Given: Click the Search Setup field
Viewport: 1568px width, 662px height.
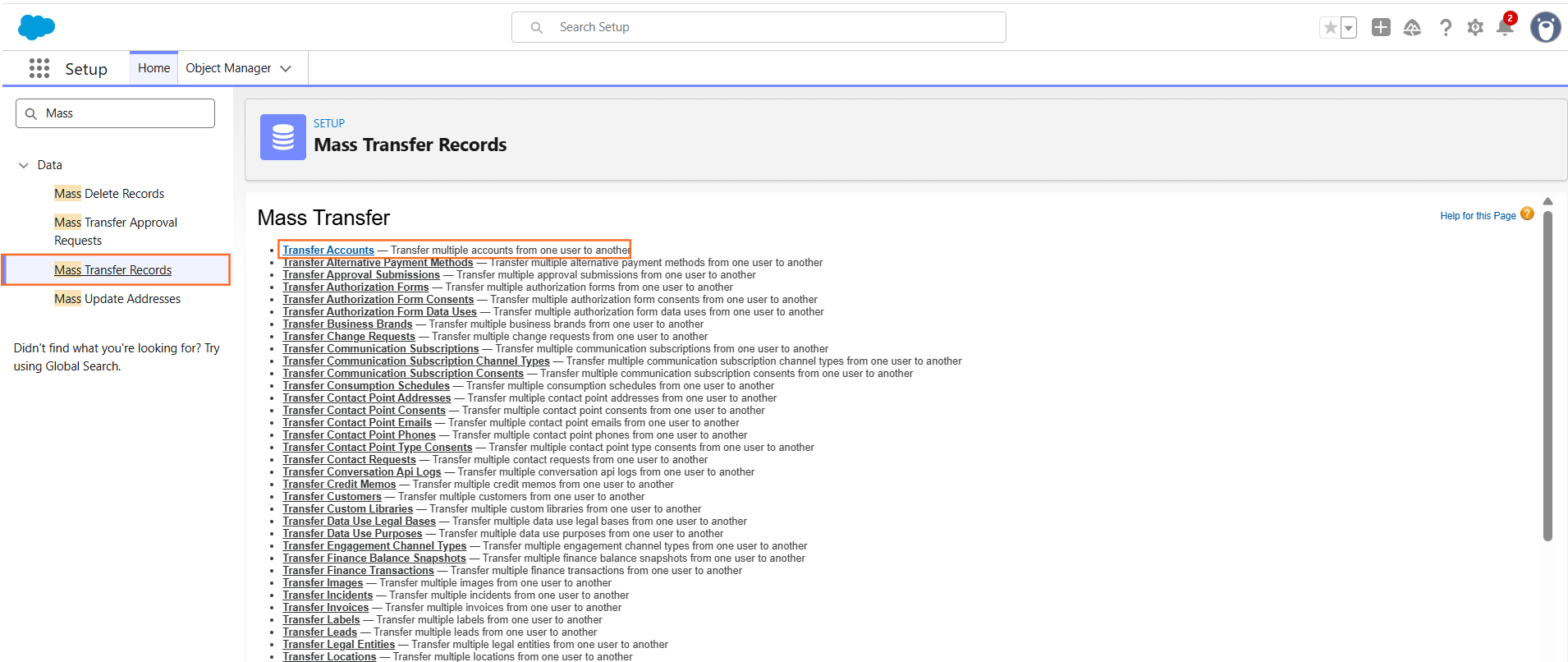Looking at the screenshot, I should coord(759,27).
